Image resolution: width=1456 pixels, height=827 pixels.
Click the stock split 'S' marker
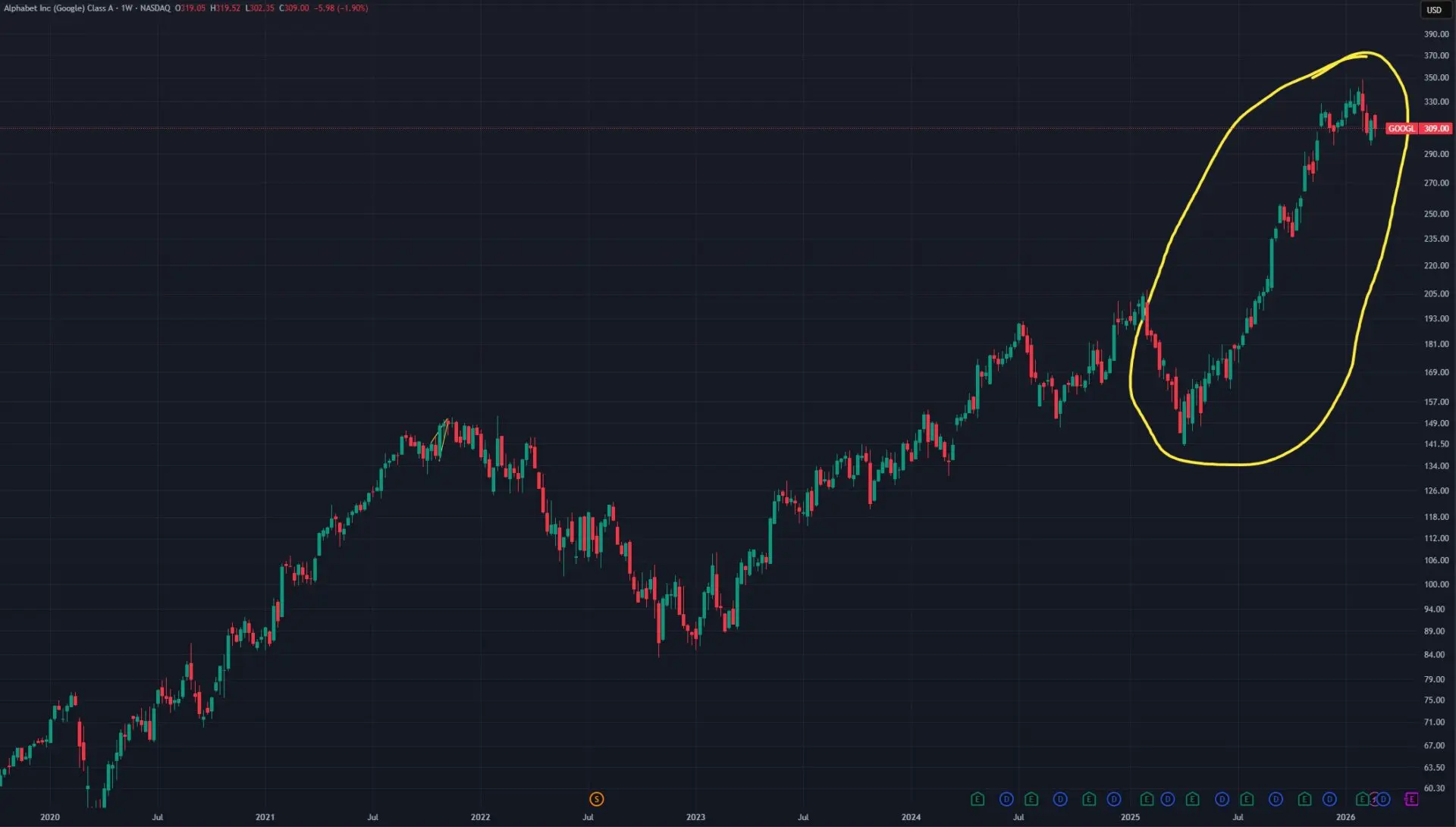(x=597, y=799)
